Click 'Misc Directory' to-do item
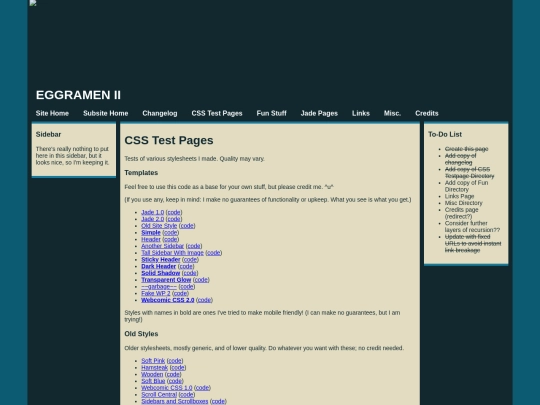 pyautogui.click(x=464, y=203)
